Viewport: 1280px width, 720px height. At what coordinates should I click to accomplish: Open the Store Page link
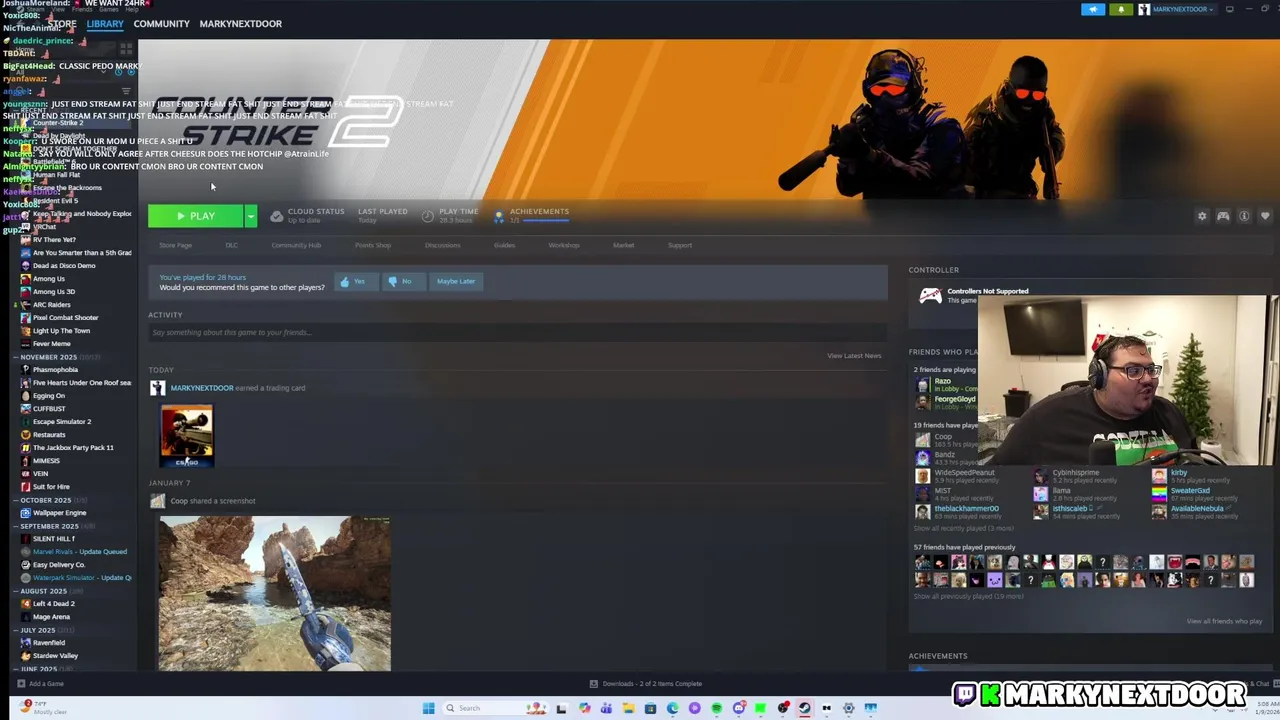pyautogui.click(x=175, y=245)
